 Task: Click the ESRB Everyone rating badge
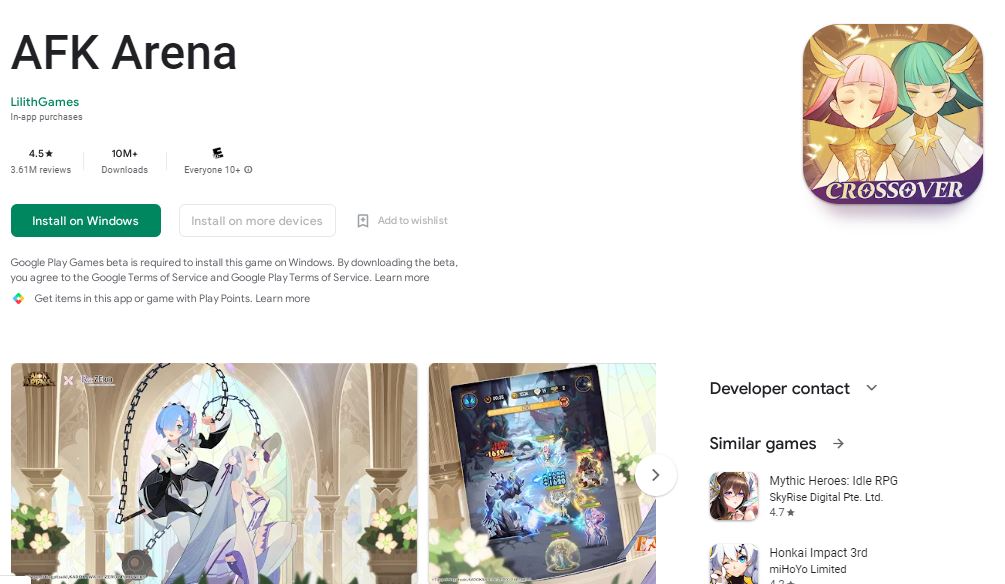(218, 153)
